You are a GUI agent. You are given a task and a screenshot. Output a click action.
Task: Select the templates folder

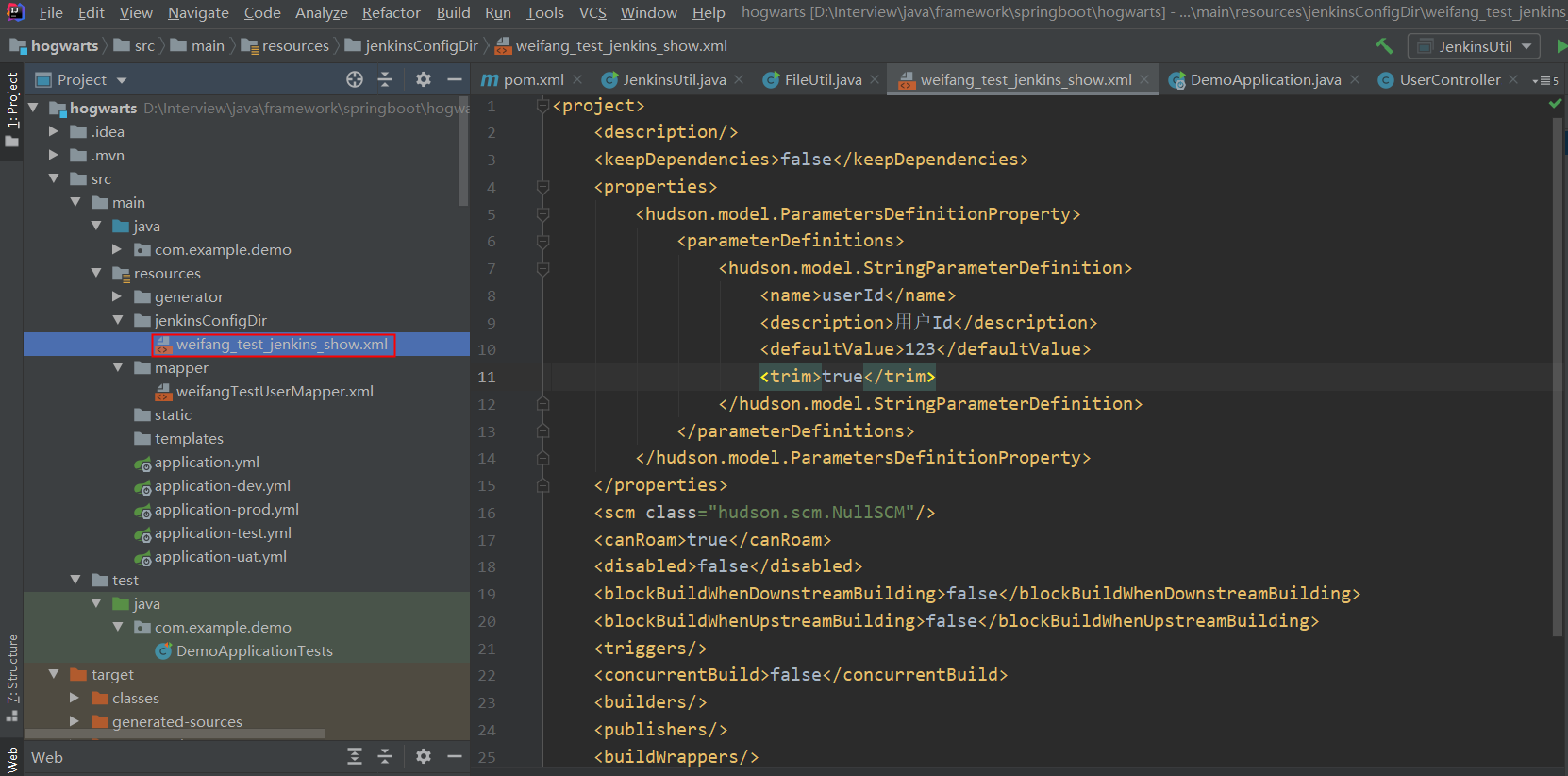[189, 438]
